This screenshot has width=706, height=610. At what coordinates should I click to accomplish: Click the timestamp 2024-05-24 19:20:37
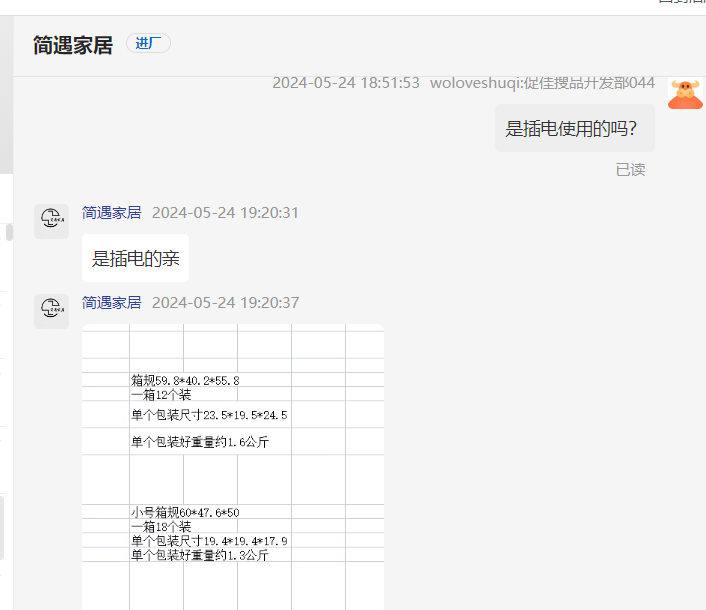click(225, 303)
